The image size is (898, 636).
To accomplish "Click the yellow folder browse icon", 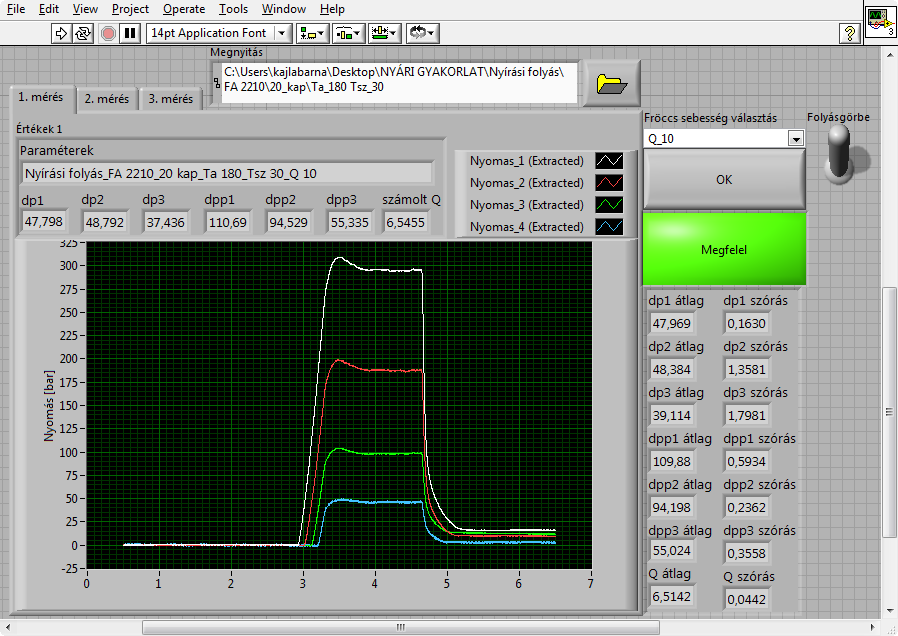I will coord(612,84).
